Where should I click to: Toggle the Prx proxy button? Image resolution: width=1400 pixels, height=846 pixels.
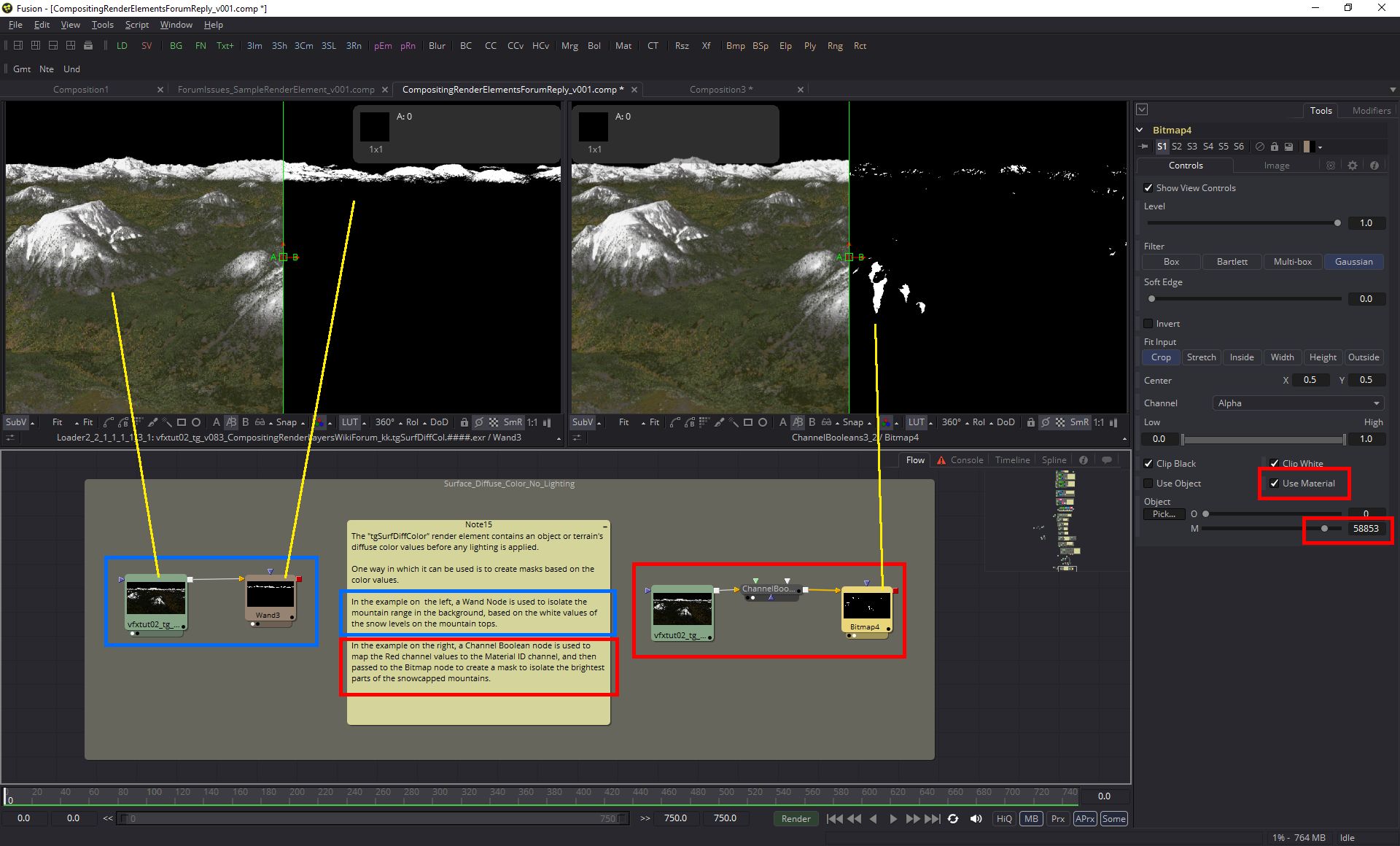click(1058, 818)
